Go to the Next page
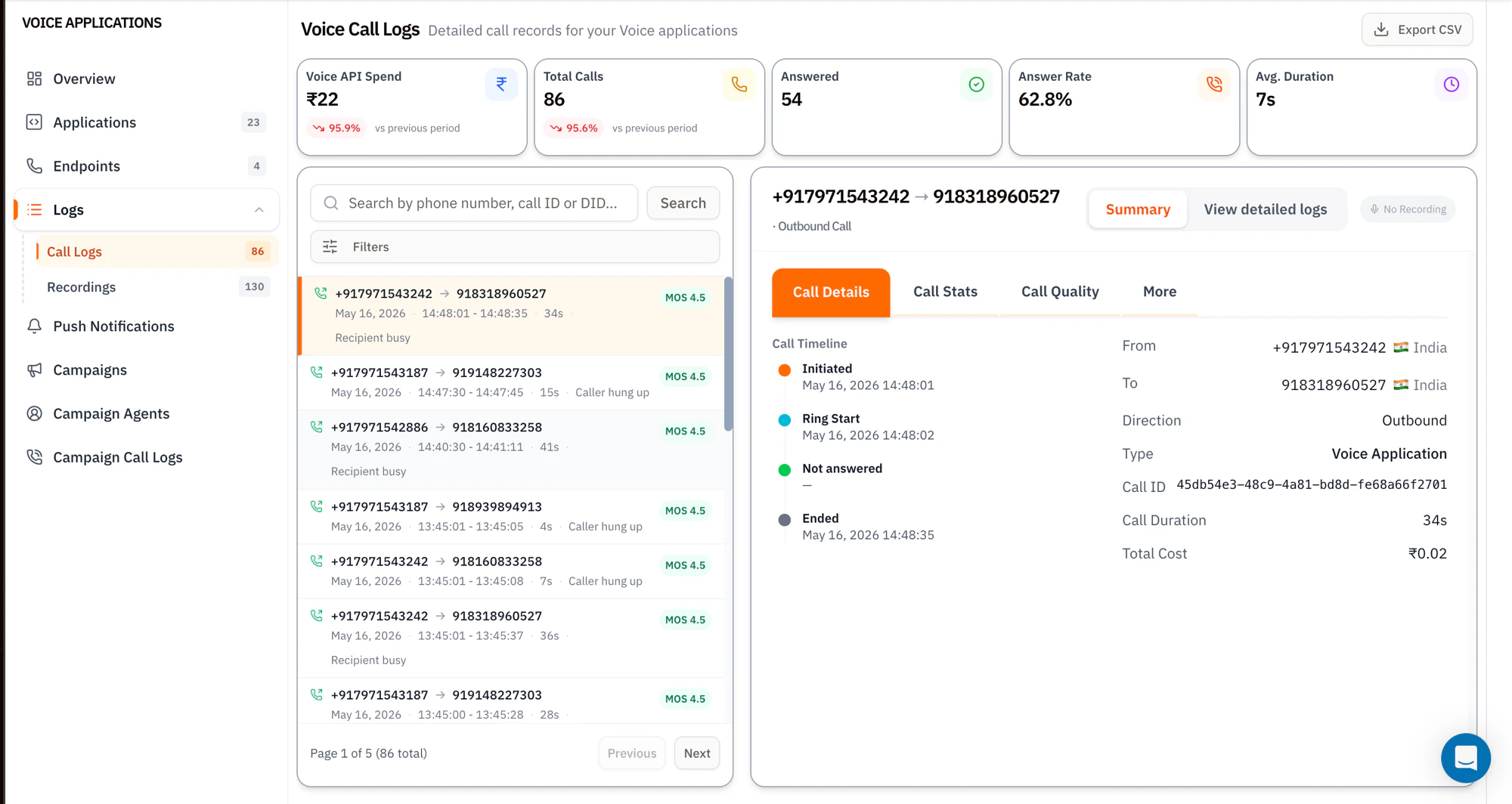 696,753
